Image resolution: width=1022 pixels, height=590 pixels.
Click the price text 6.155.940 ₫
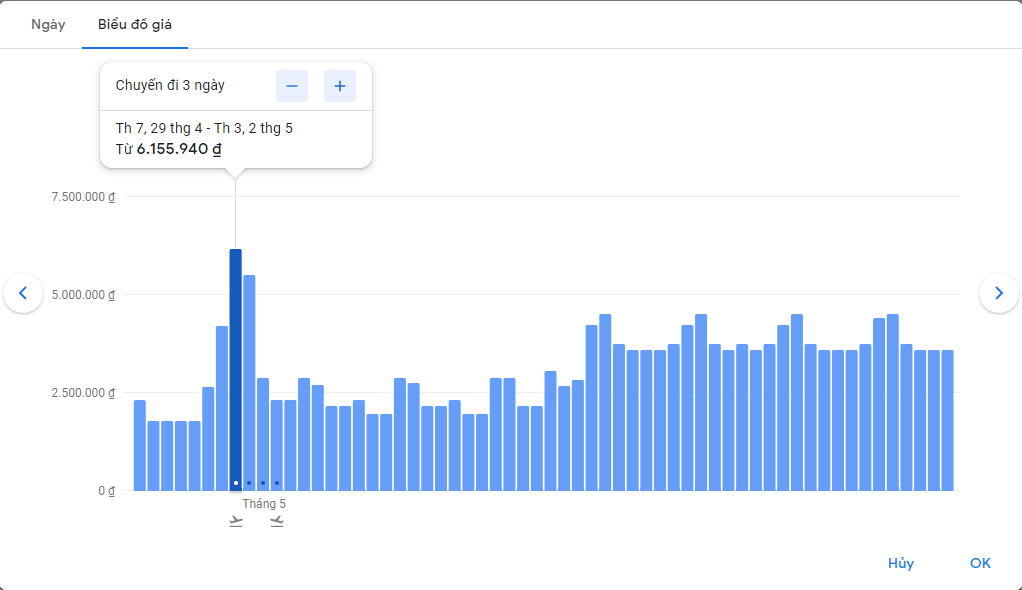(x=179, y=149)
